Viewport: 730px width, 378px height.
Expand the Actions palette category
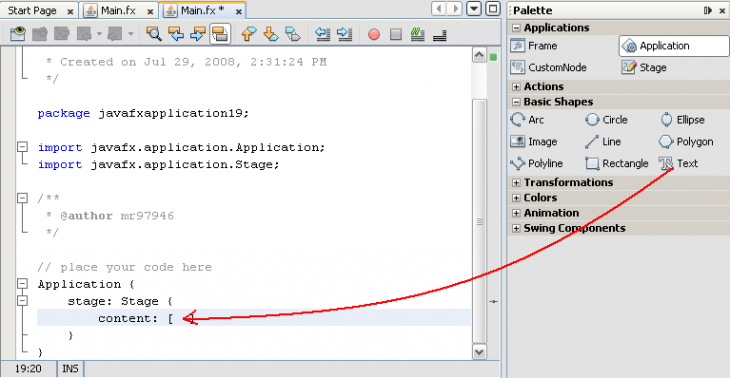click(x=516, y=87)
